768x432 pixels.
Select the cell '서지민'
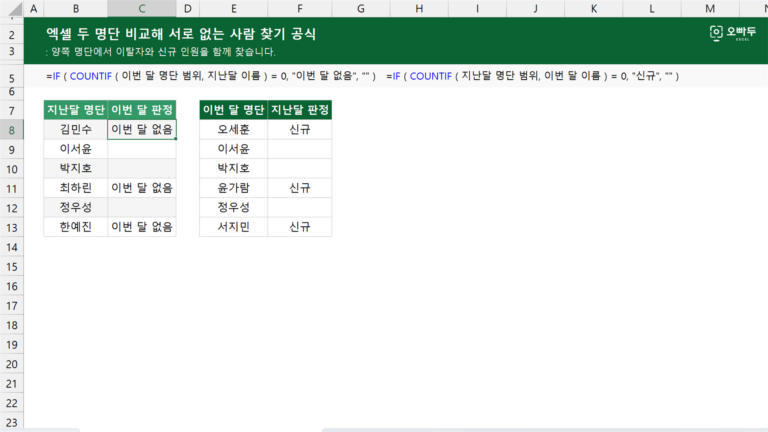(234, 227)
